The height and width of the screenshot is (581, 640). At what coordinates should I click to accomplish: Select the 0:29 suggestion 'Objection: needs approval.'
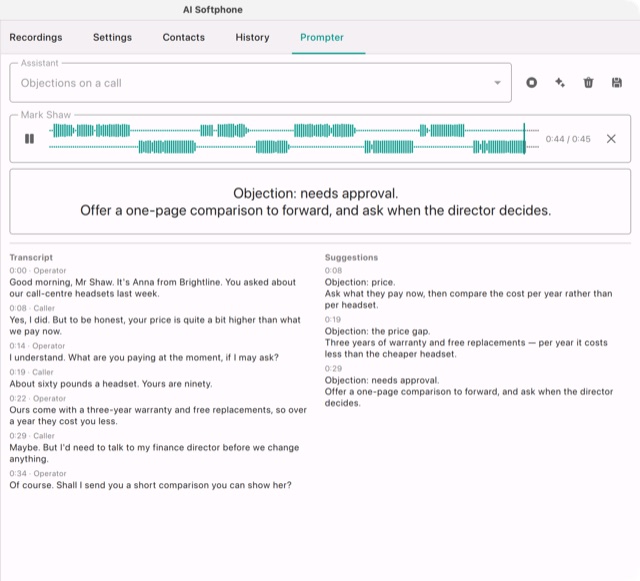[x=382, y=380]
